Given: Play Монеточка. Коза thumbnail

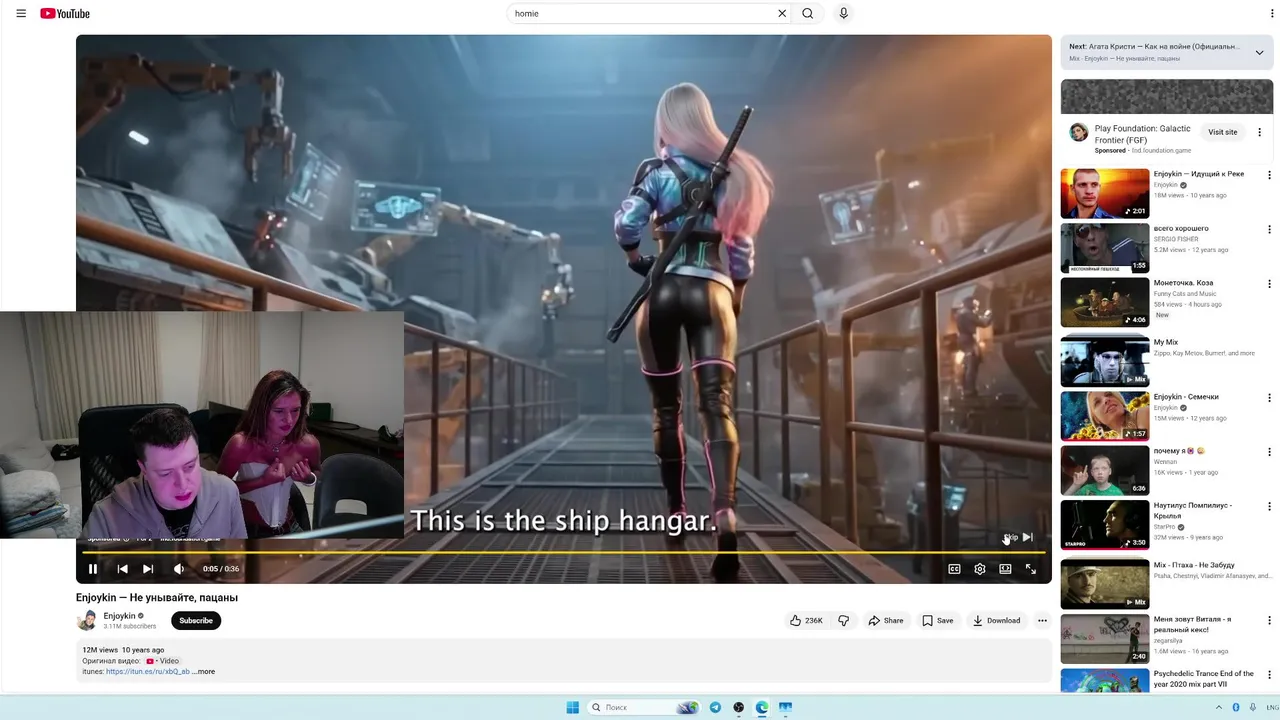Looking at the screenshot, I should (x=1105, y=302).
